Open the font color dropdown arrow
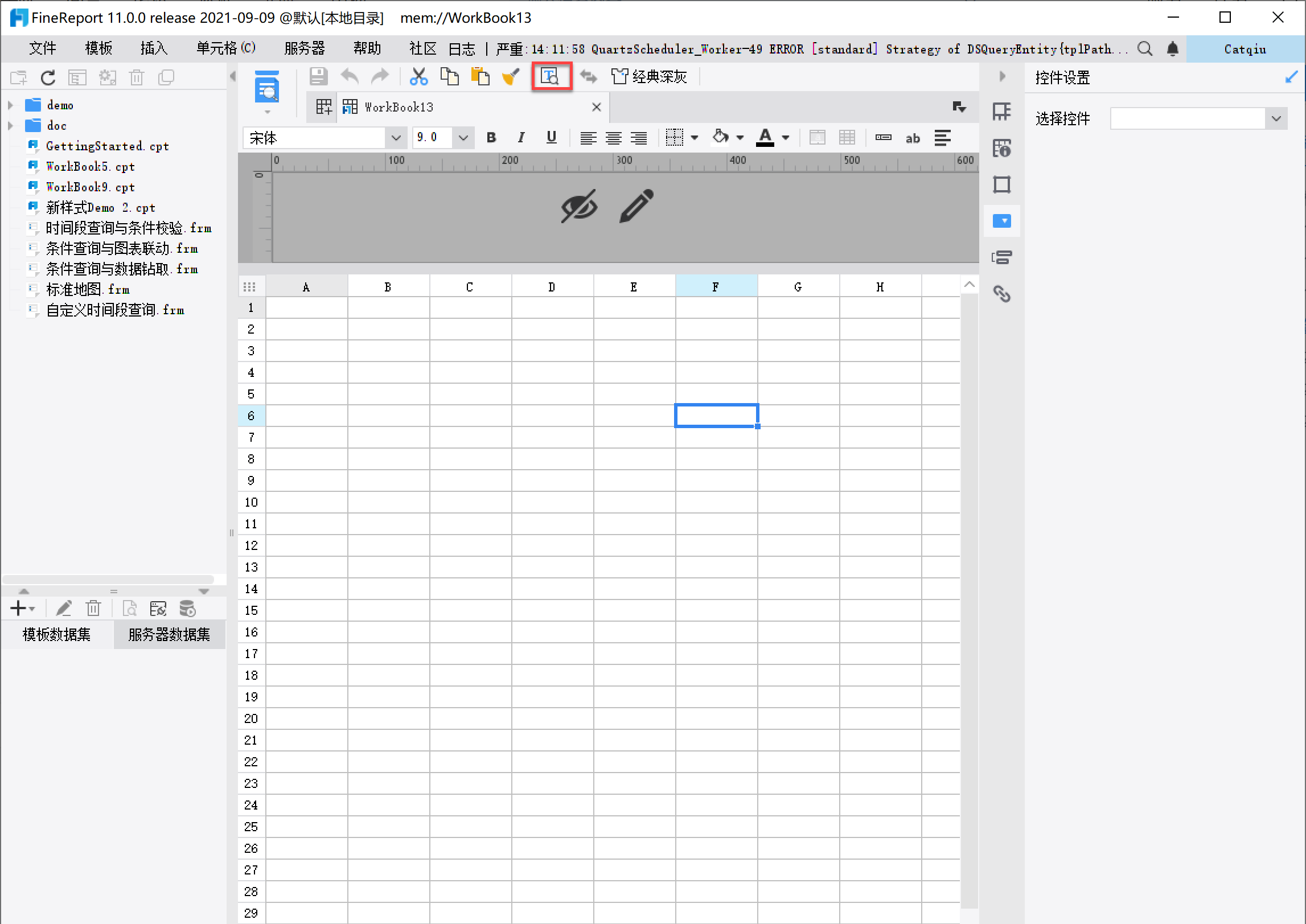Image resolution: width=1306 pixels, height=924 pixels. coord(786,137)
